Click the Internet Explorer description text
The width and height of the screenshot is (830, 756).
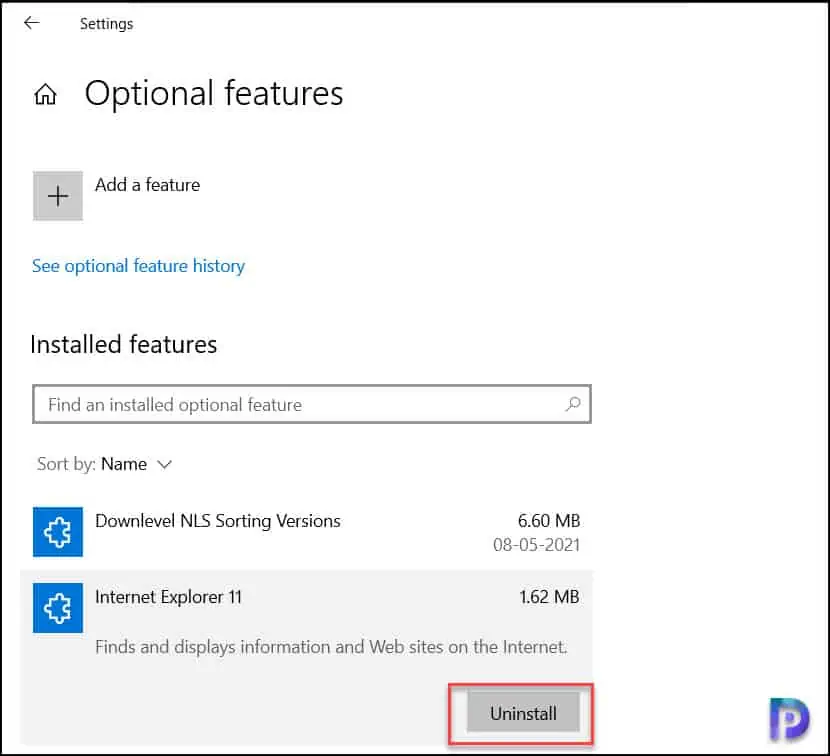(x=331, y=647)
